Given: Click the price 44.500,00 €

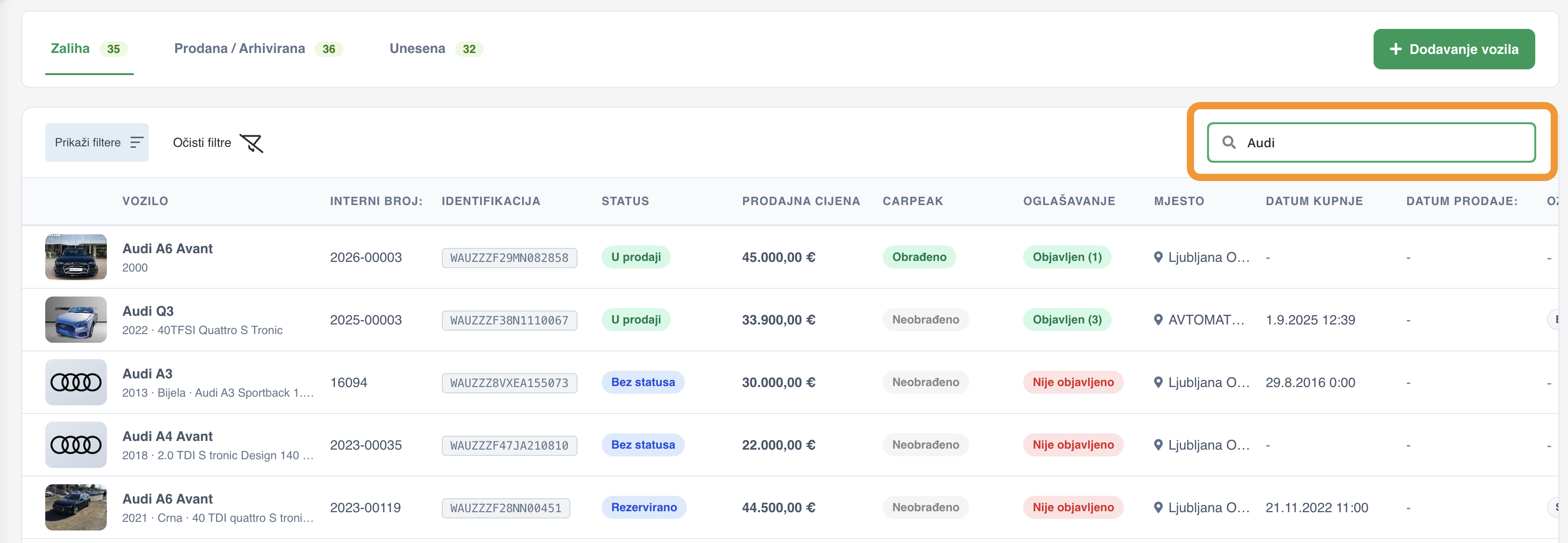Looking at the screenshot, I should (x=779, y=508).
